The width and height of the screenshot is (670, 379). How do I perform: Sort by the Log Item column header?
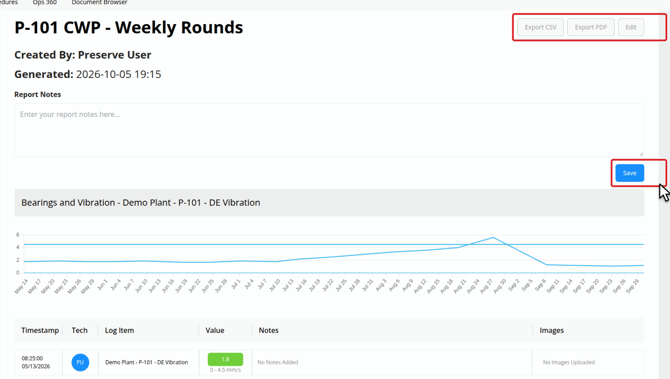(119, 330)
